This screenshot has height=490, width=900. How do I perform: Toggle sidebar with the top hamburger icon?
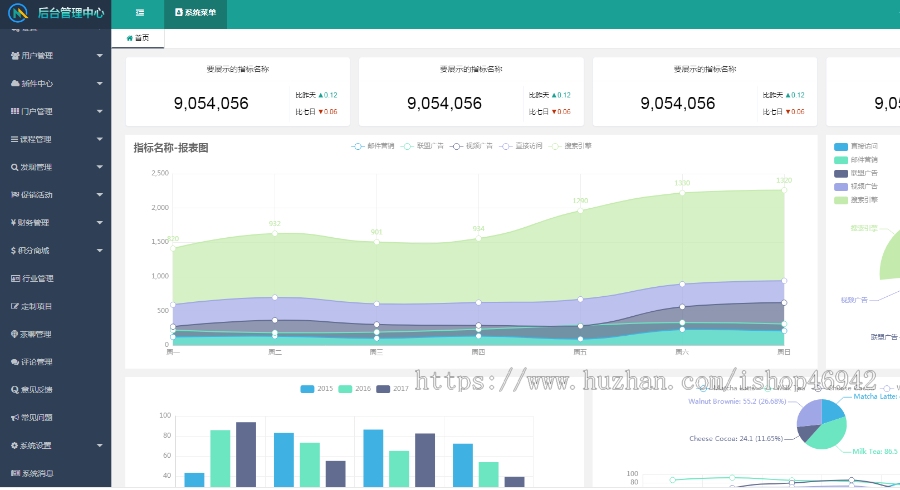pos(139,13)
